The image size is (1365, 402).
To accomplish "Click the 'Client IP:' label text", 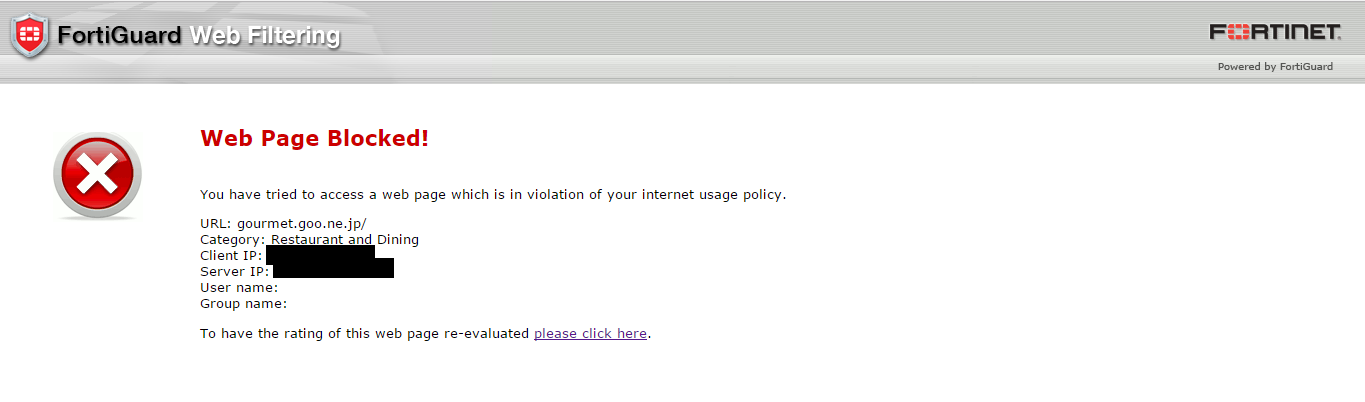I will coord(231,256).
